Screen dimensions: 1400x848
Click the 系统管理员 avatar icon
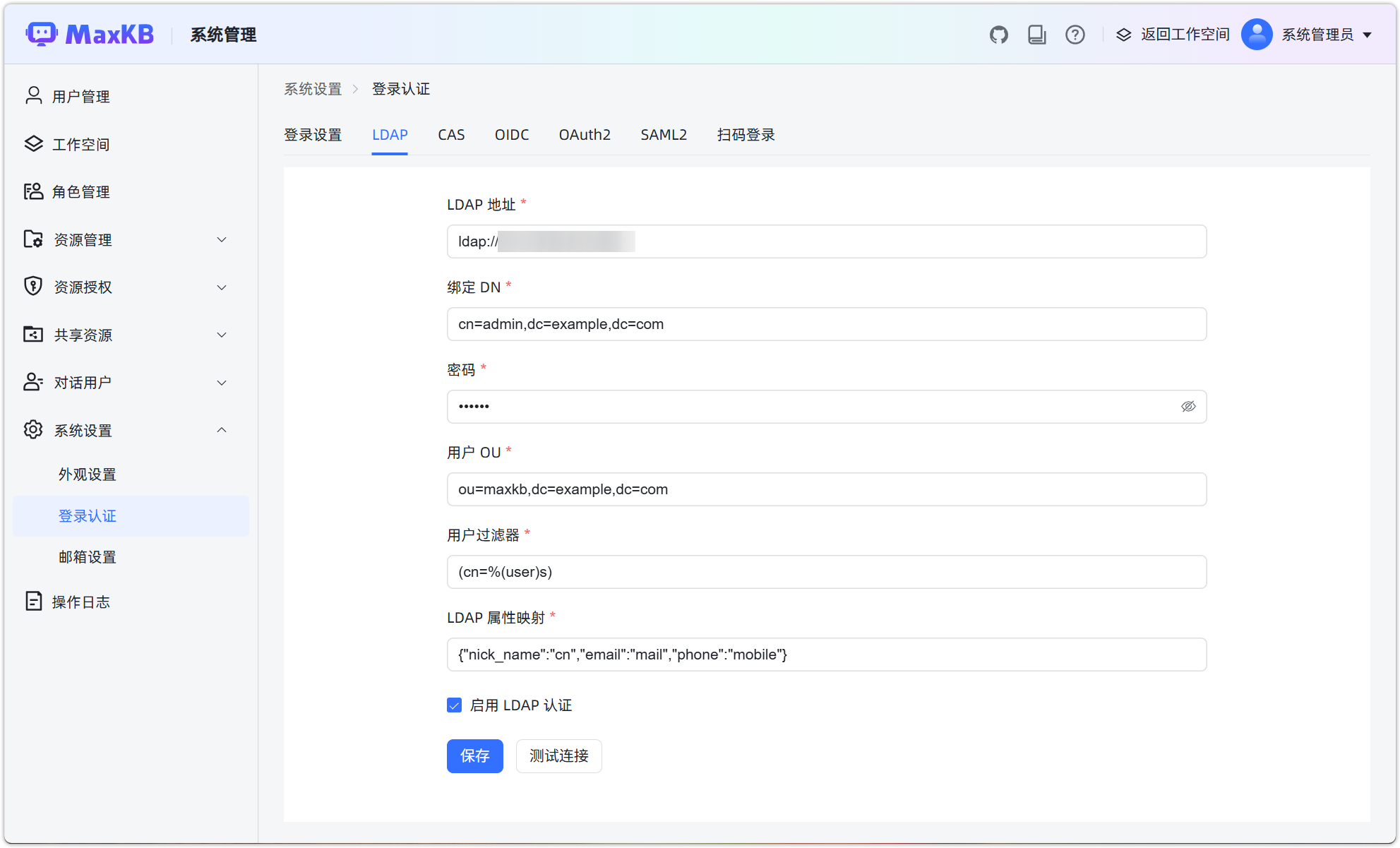pos(1256,34)
